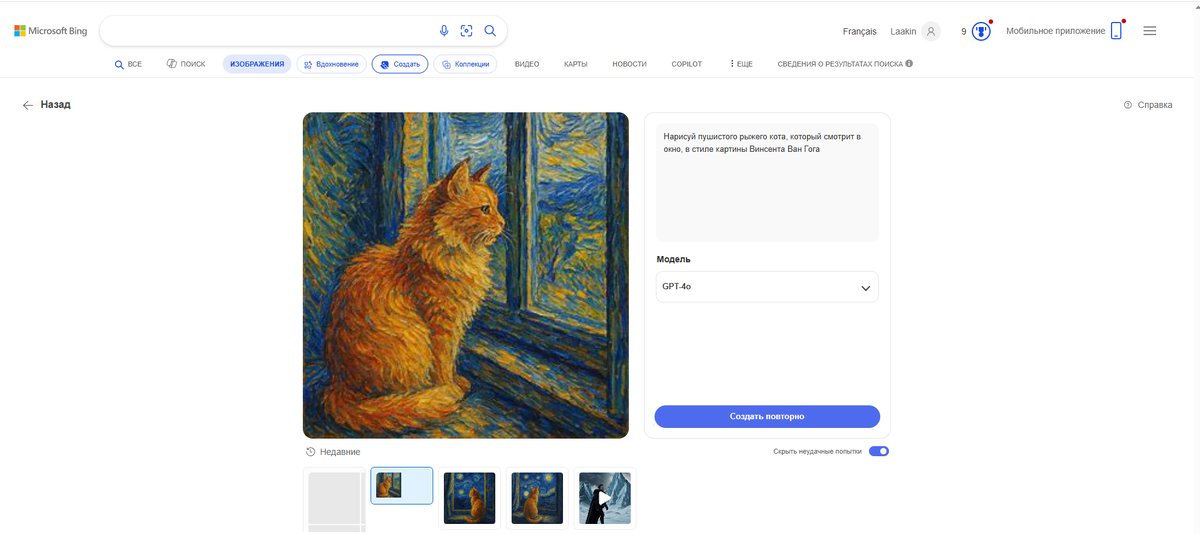
Task: Click the Microsoft Bing logo
Action: point(50,31)
